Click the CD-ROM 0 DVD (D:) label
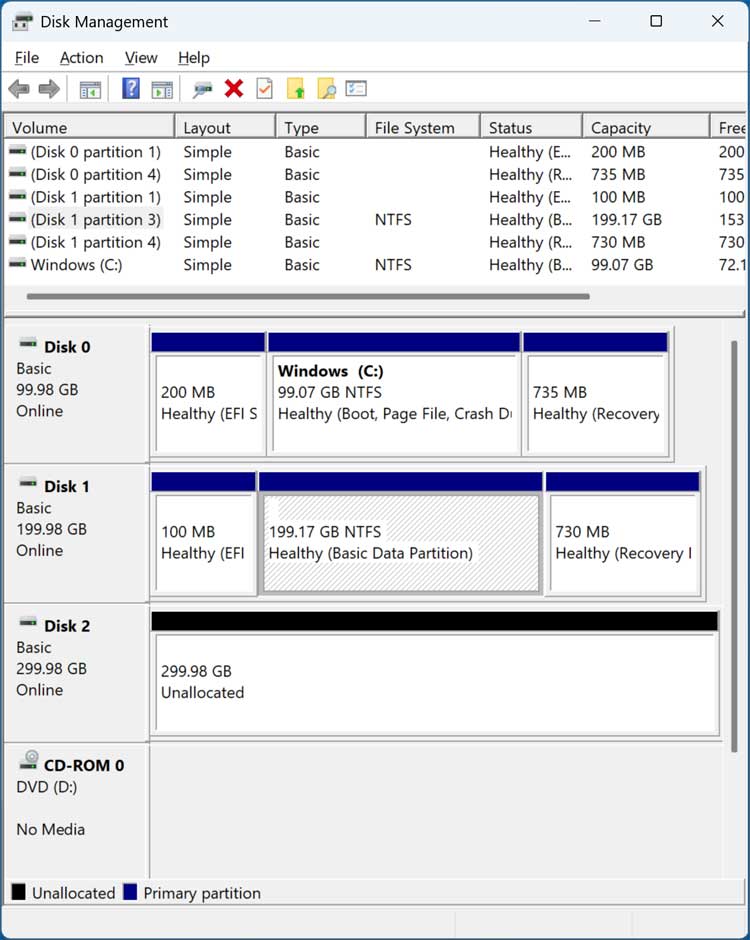This screenshot has width=750, height=940. (x=47, y=787)
